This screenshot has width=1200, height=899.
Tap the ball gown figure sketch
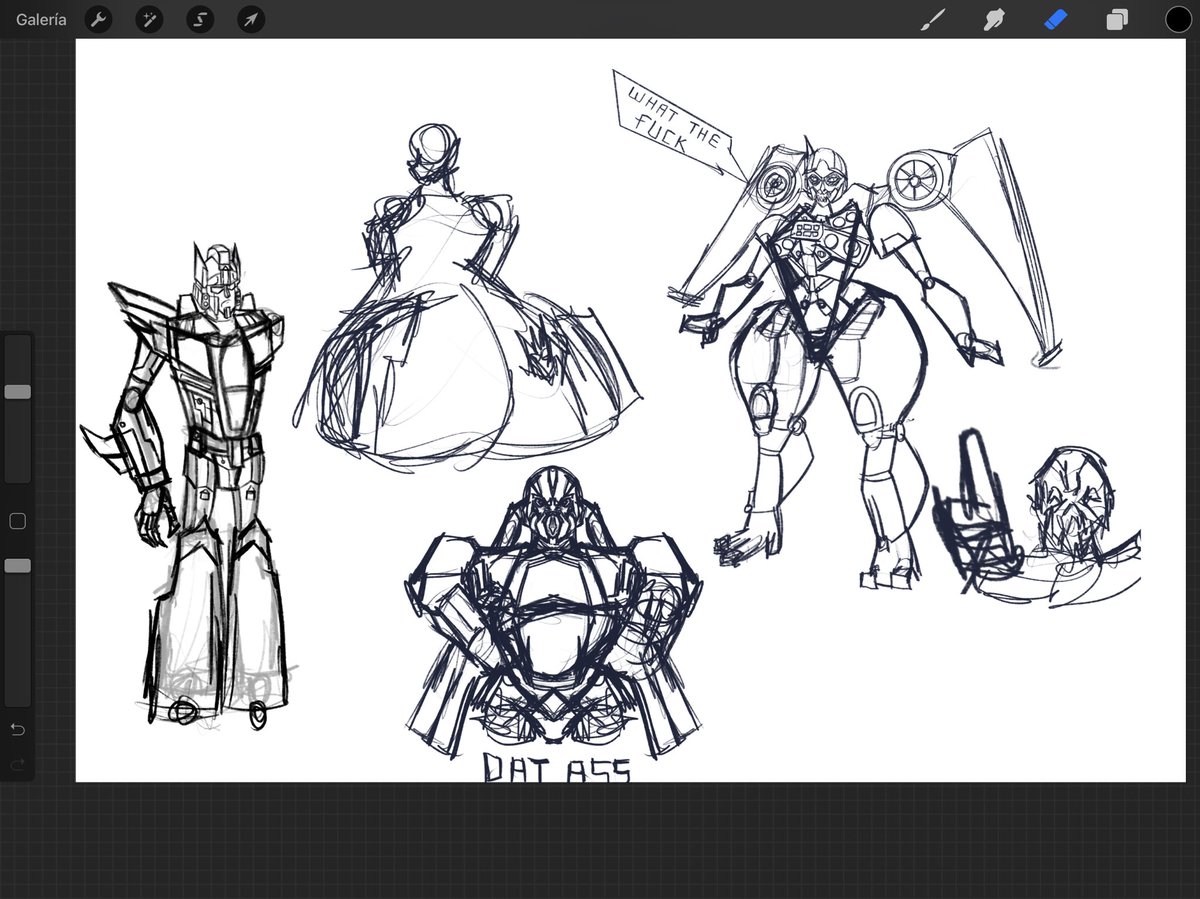click(468, 300)
